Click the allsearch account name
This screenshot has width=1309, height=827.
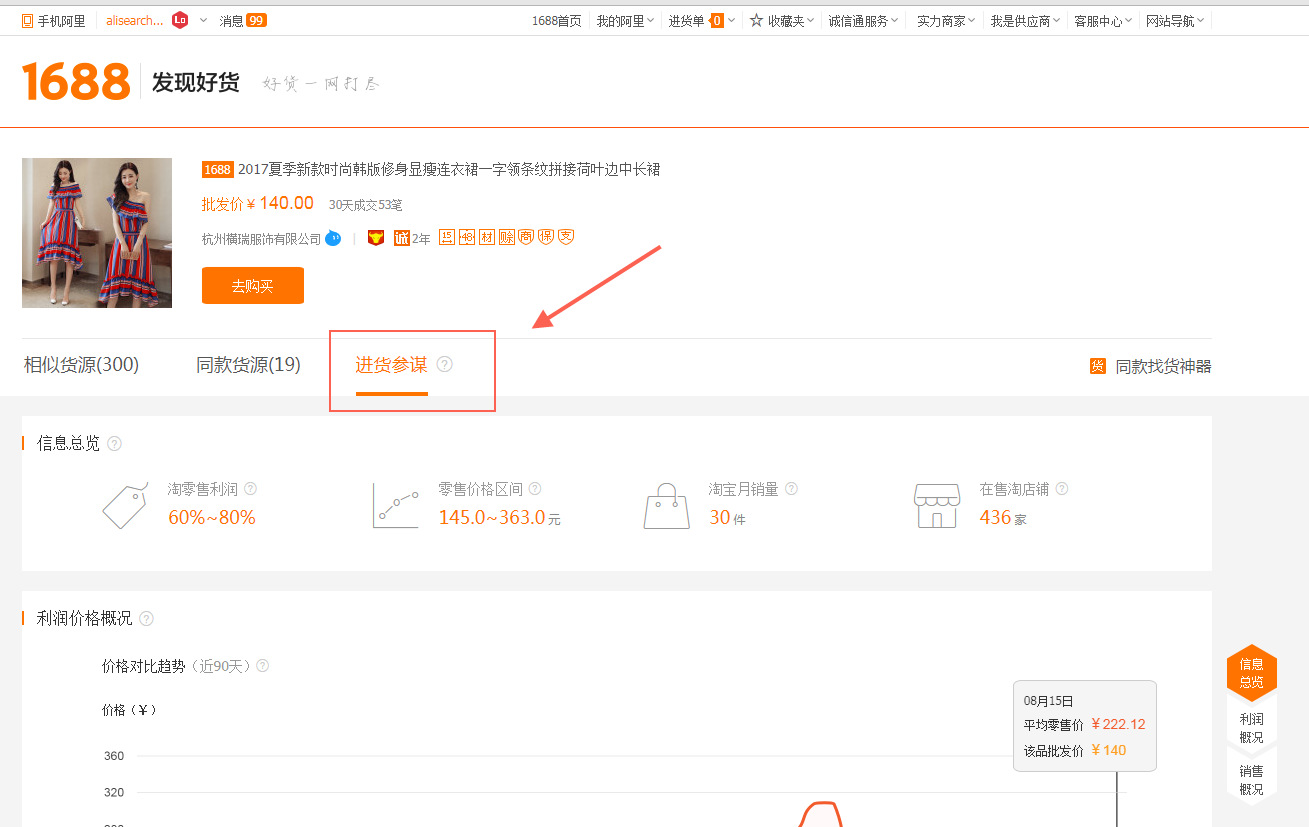[x=135, y=20]
